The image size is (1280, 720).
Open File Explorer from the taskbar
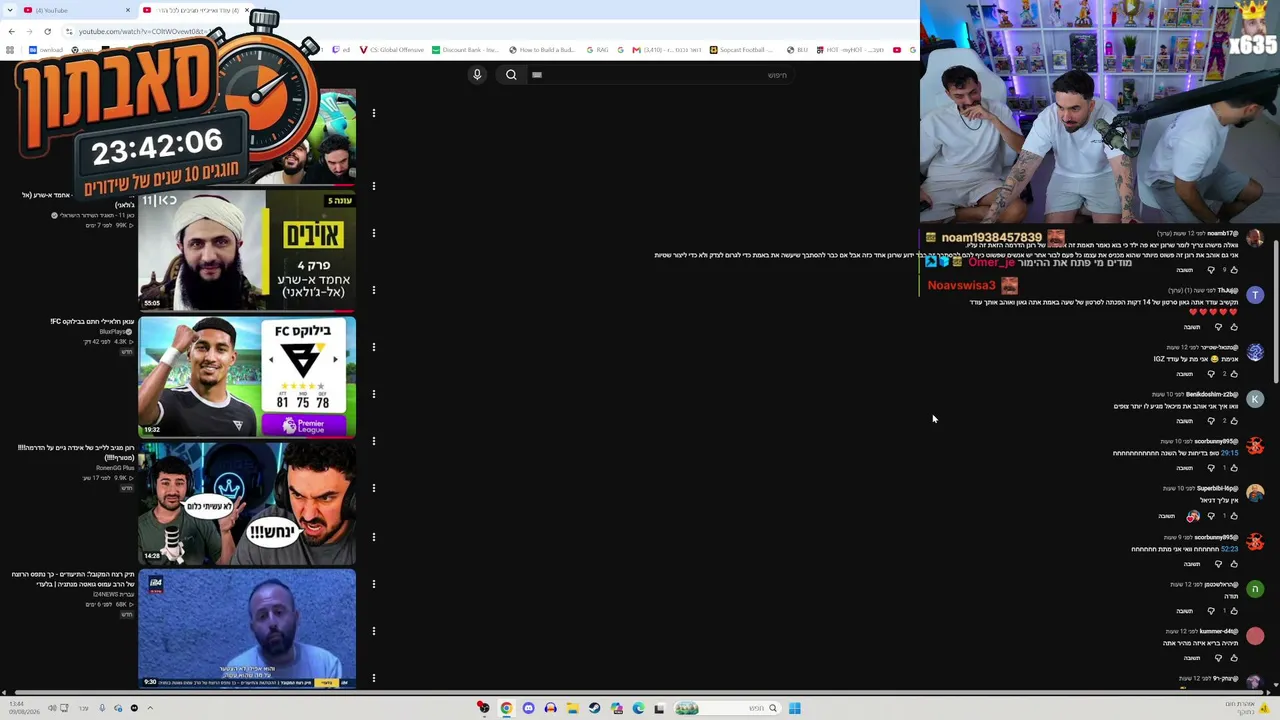pos(572,708)
